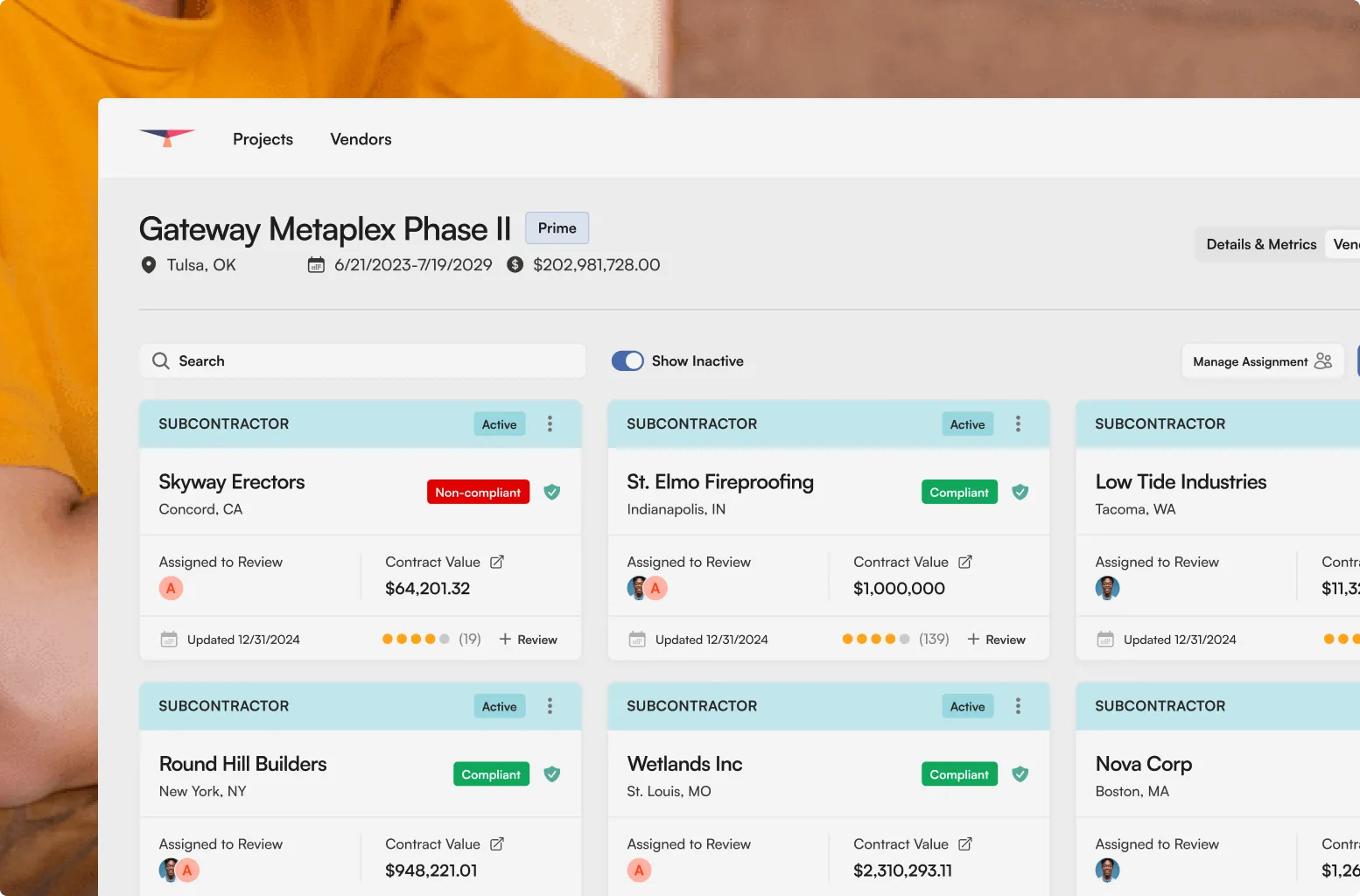Screen dimensions: 1360x896
Task: Open the Round Hill Builders vendor name
Action: (242, 764)
